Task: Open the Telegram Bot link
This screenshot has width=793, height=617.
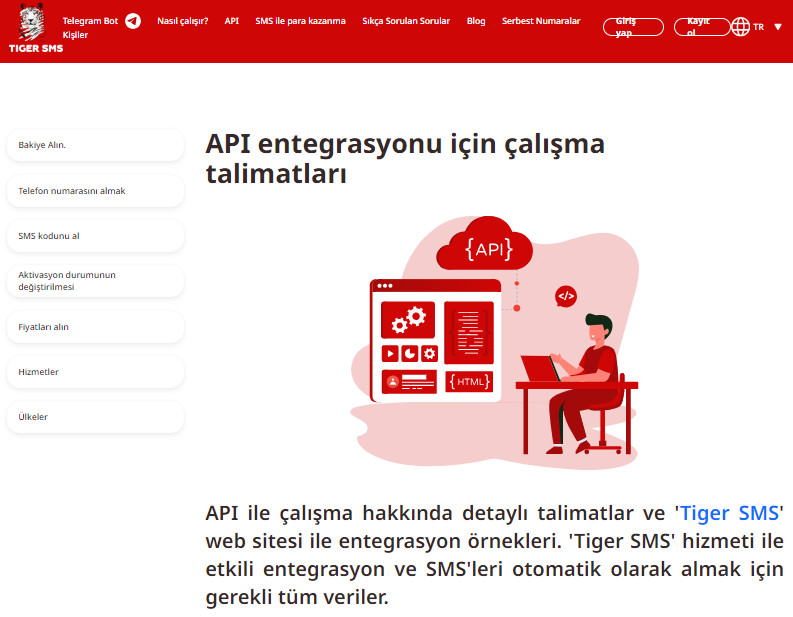Action: (90, 21)
